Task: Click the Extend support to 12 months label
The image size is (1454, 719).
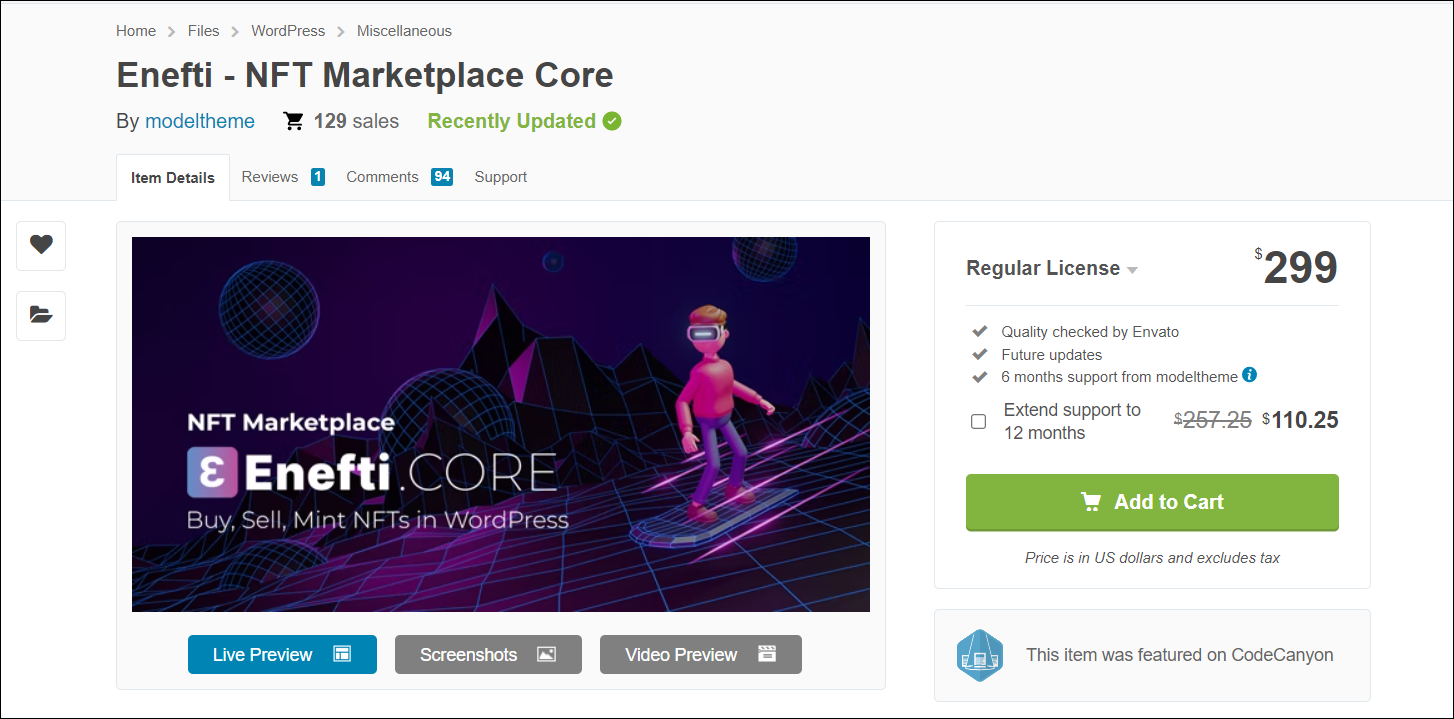Action: [x=1072, y=421]
